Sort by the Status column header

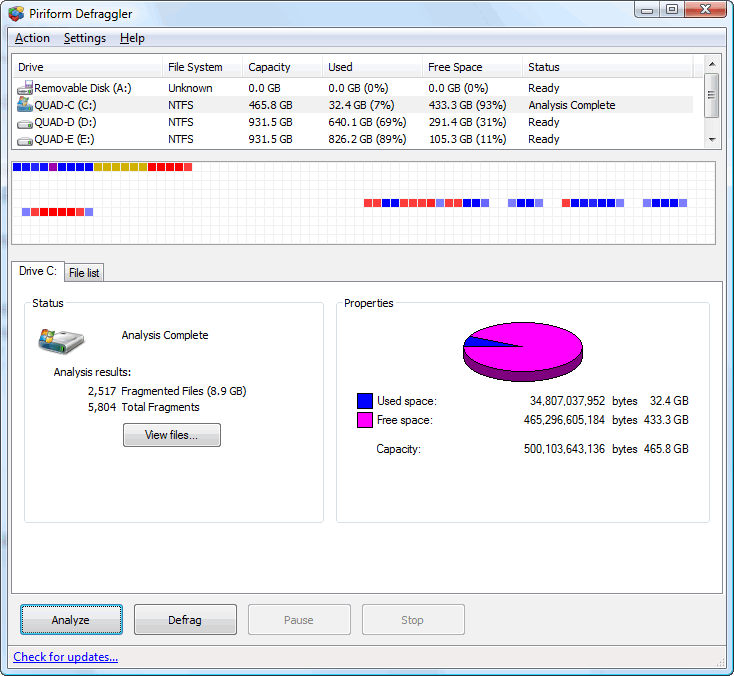coord(607,67)
